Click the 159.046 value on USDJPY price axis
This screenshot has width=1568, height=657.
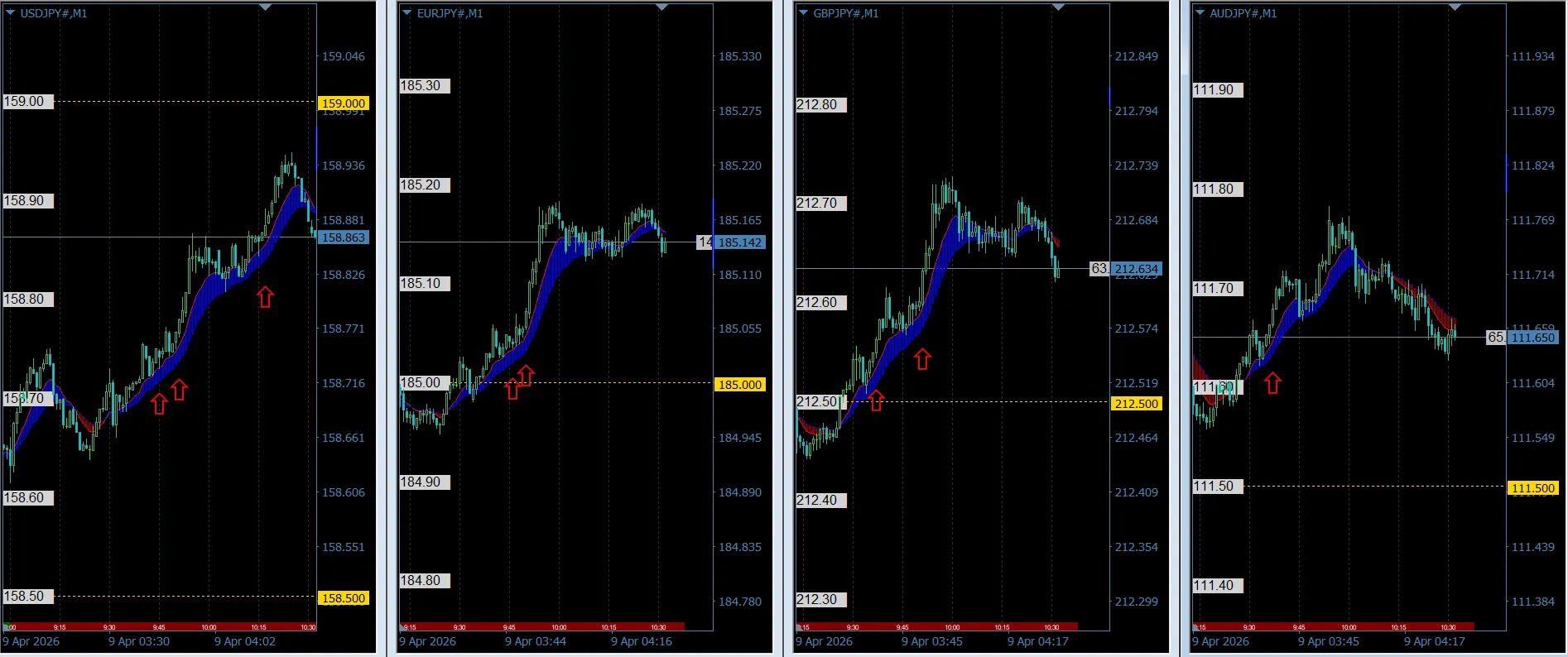click(x=344, y=56)
